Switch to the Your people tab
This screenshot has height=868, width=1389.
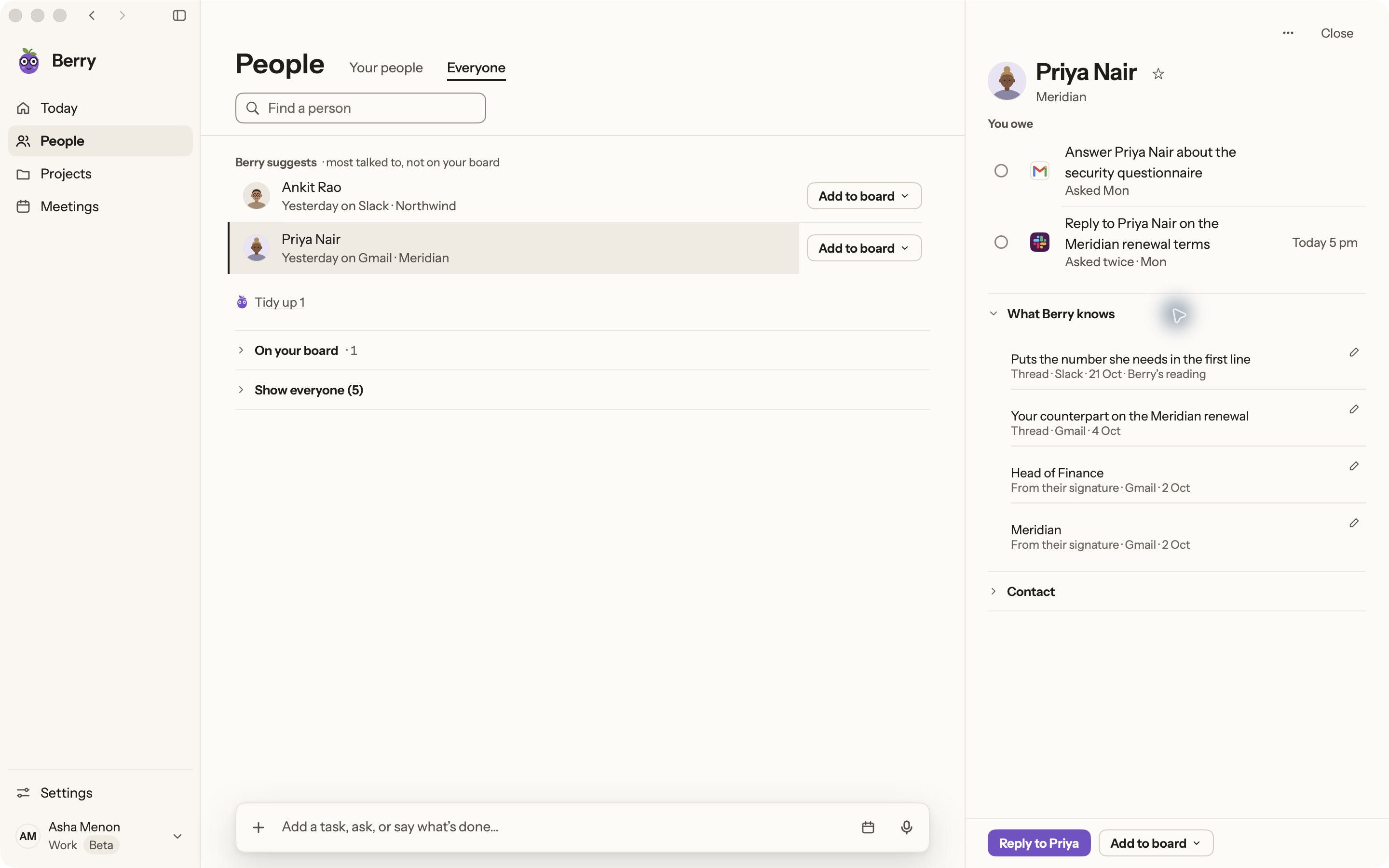[386, 68]
